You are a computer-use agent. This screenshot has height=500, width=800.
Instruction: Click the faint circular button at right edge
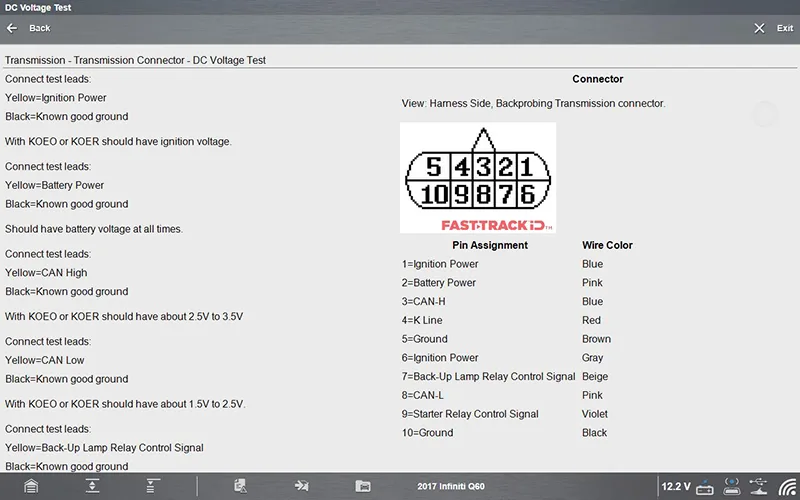[765, 114]
